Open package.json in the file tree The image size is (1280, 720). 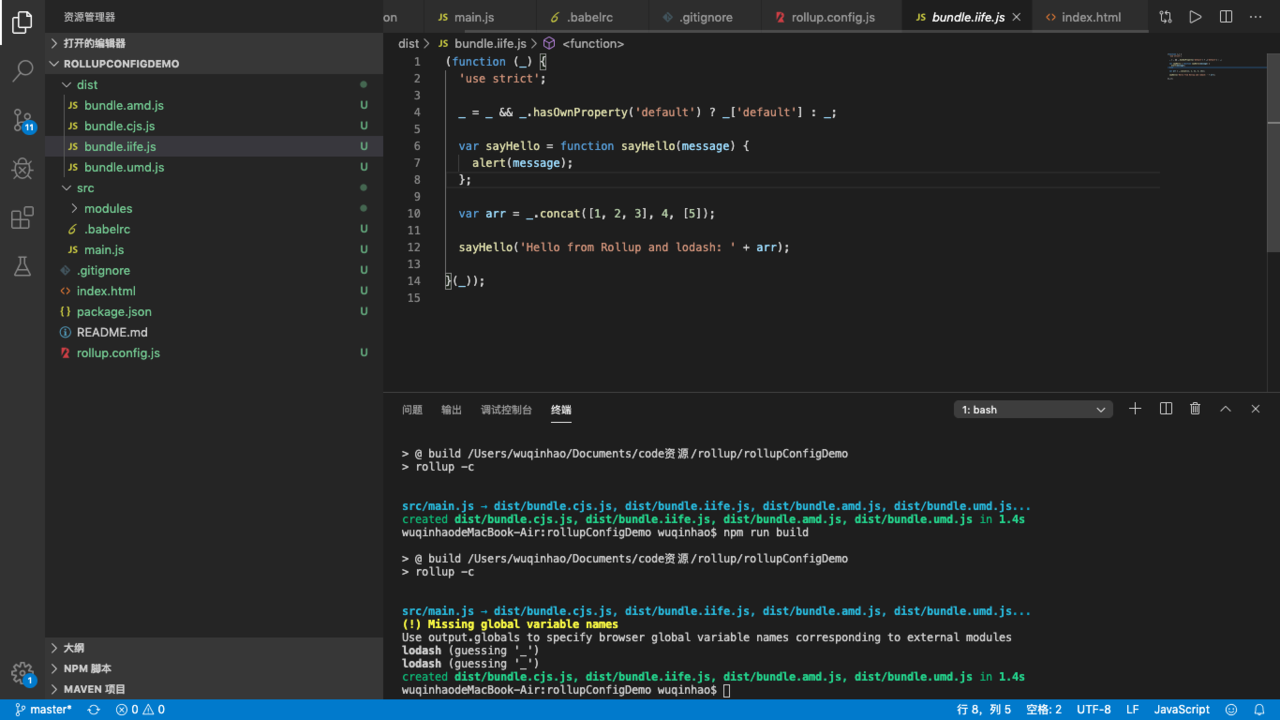point(214,312)
